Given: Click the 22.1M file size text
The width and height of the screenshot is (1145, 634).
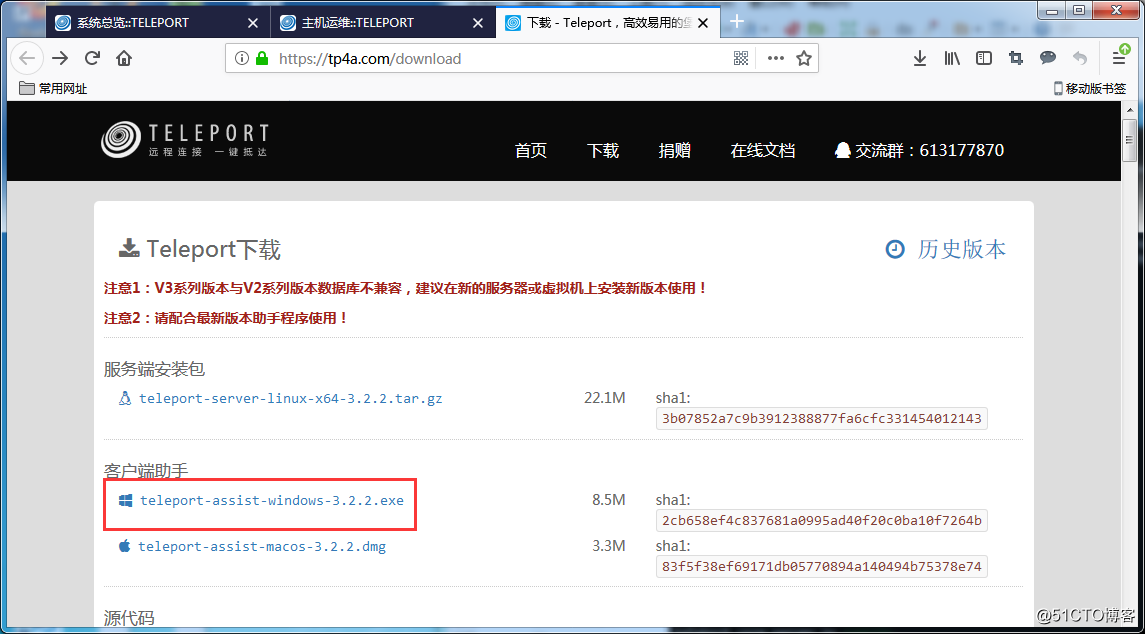Looking at the screenshot, I should [605, 399].
